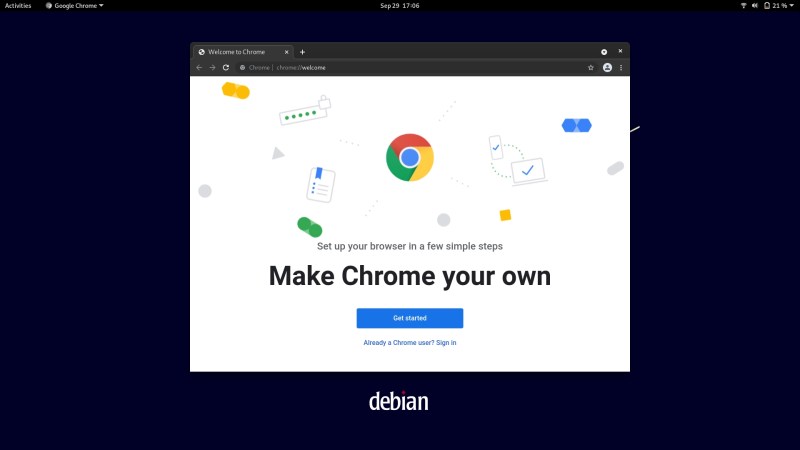Image resolution: width=800 pixels, height=450 pixels.
Task: Open the profile avatar icon in toolbar
Action: tap(607, 67)
